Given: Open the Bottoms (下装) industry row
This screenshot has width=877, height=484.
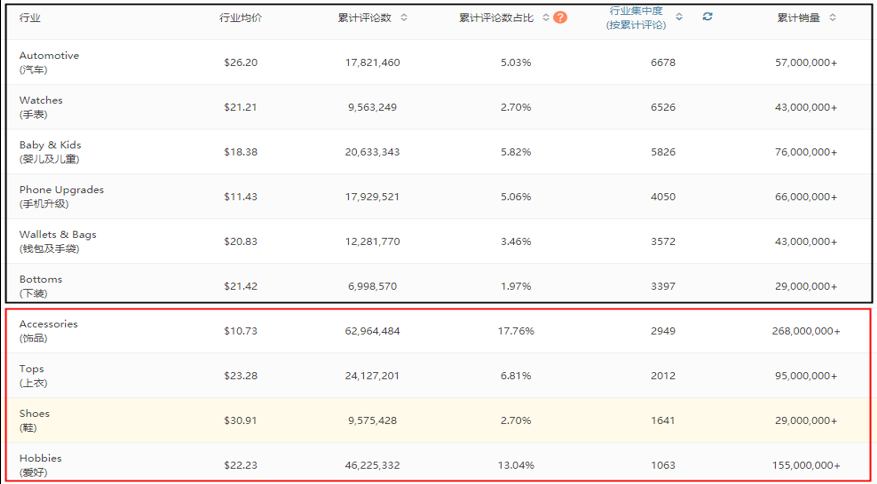Looking at the screenshot, I should [x=41, y=286].
